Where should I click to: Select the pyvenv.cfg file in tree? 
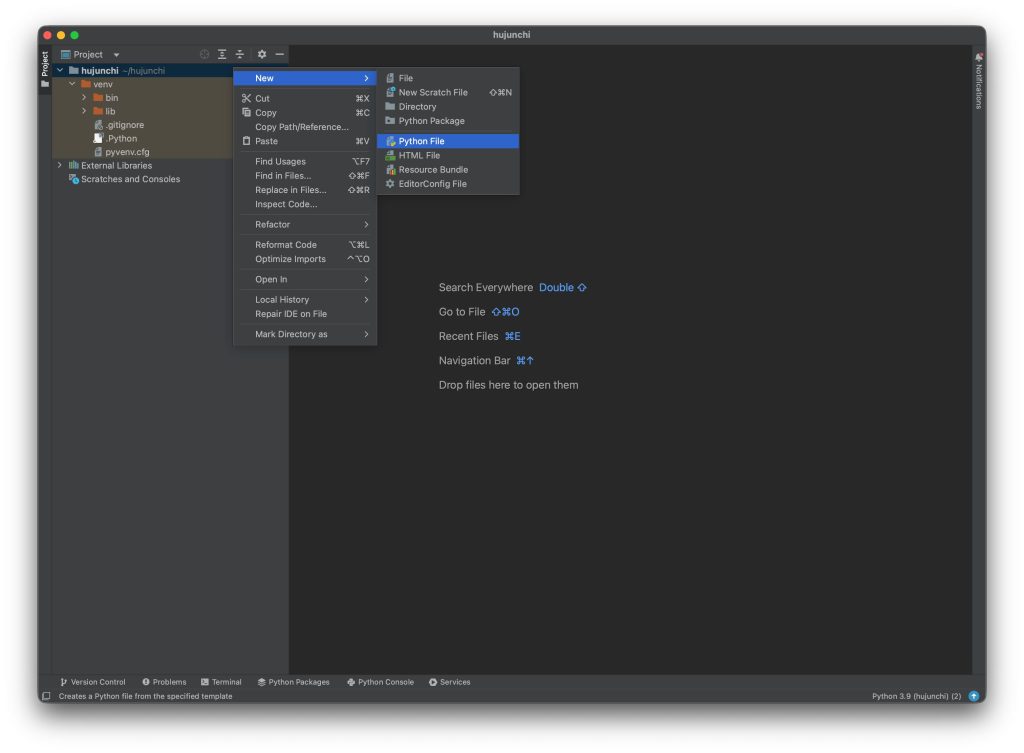tap(127, 152)
